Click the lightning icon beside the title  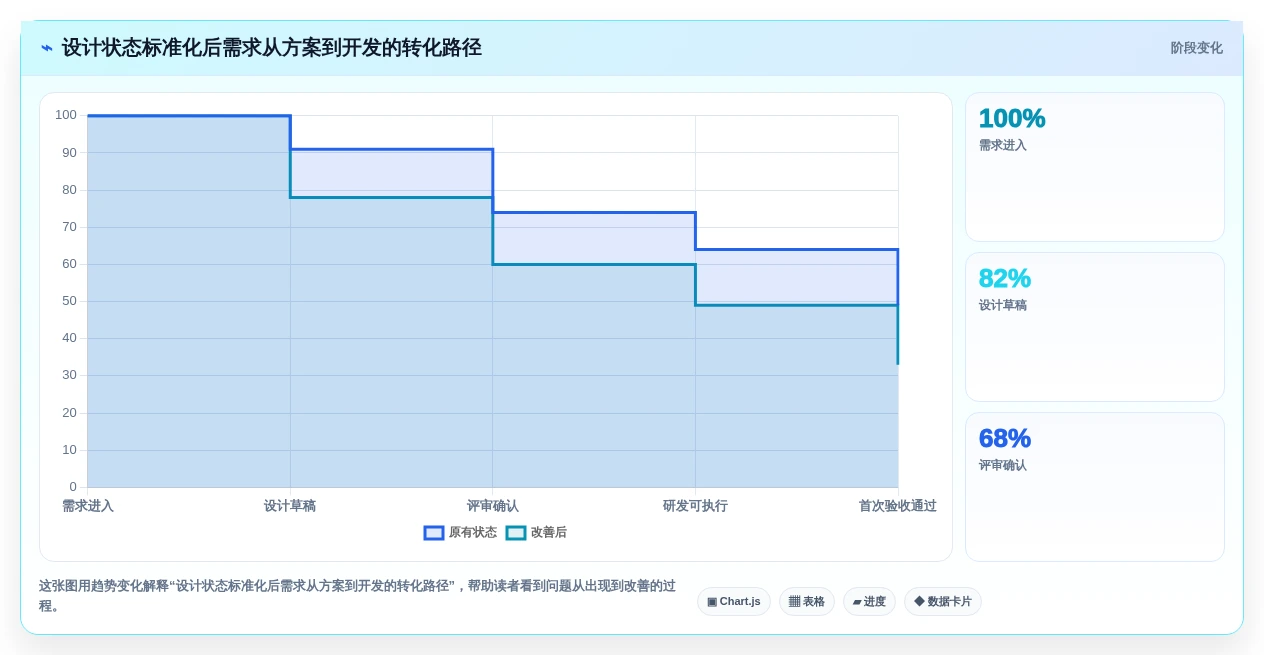47,48
